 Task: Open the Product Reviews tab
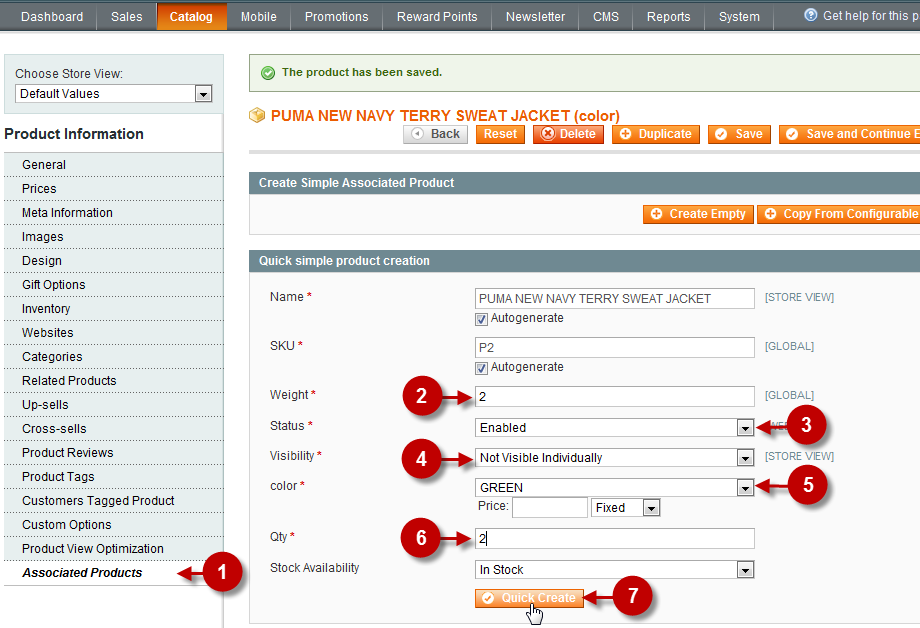point(114,453)
